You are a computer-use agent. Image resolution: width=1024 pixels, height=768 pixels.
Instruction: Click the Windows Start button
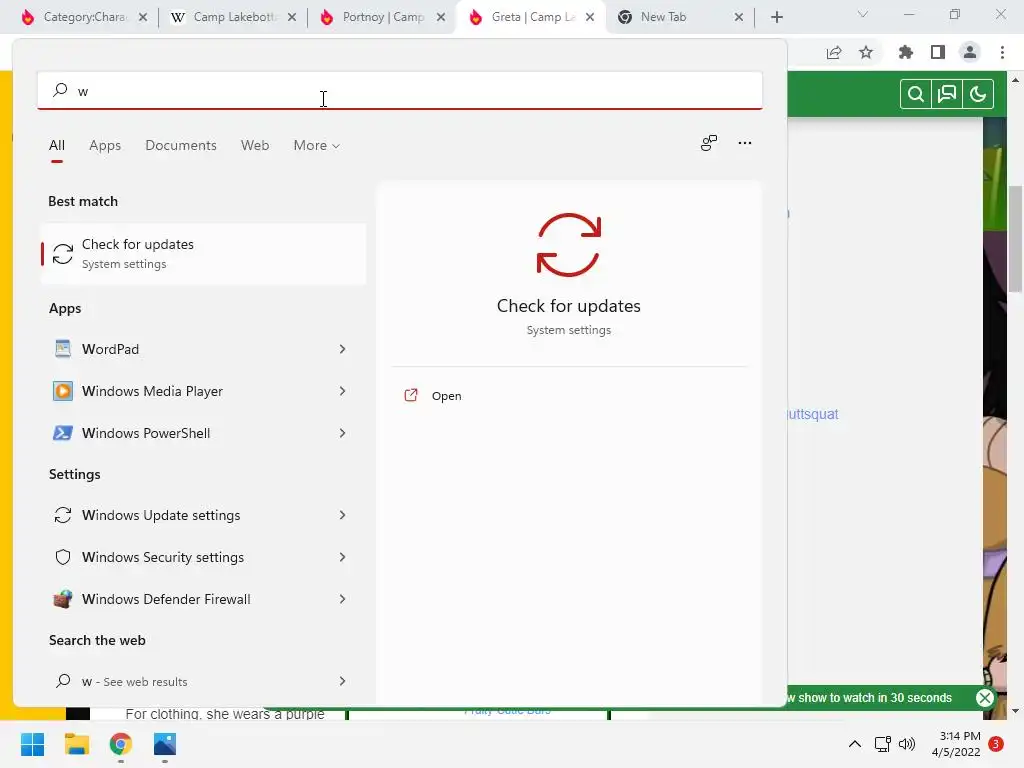[x=33, y=744]
